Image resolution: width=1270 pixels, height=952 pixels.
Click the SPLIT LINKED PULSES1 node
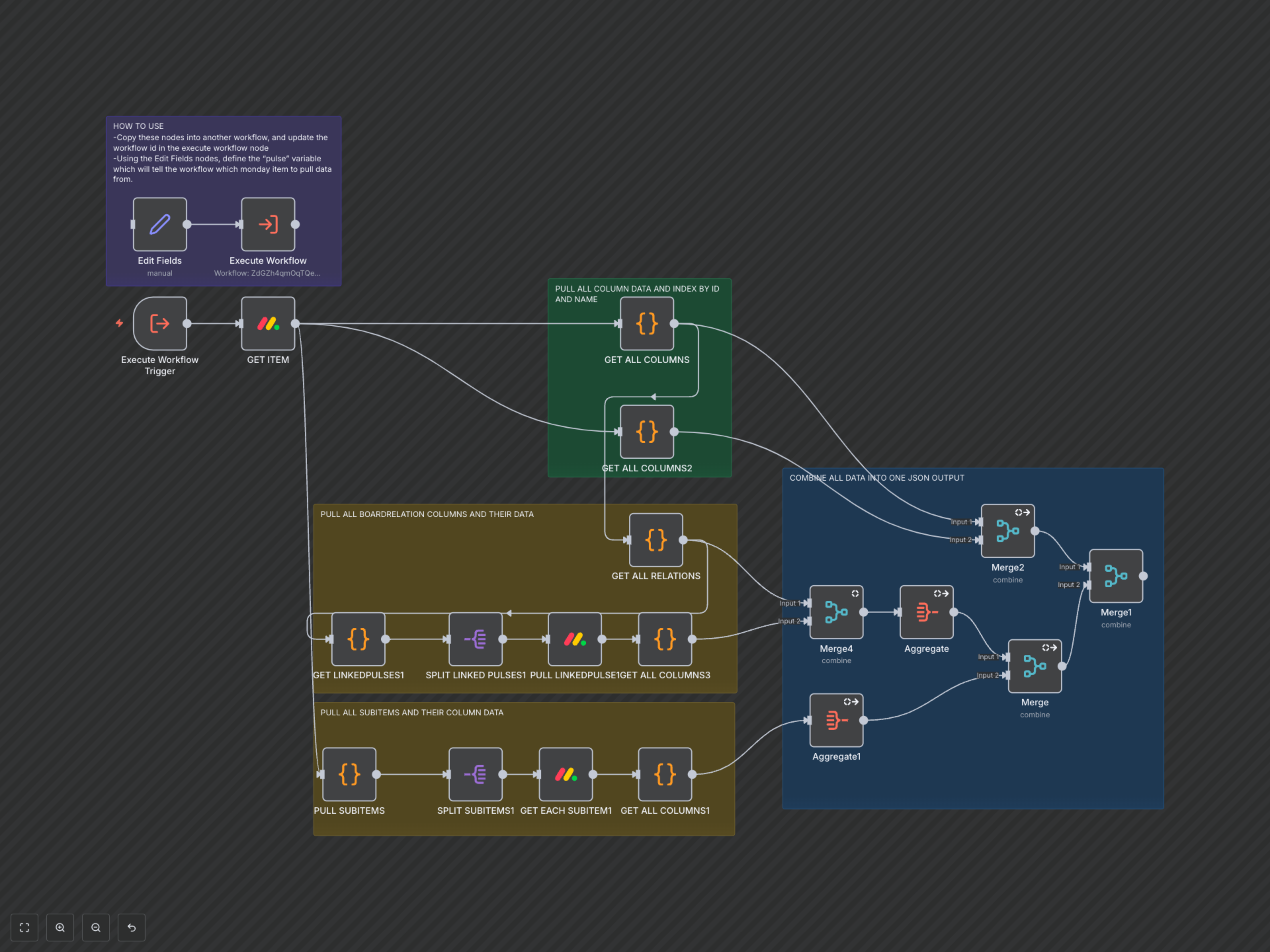click(475, 639)
